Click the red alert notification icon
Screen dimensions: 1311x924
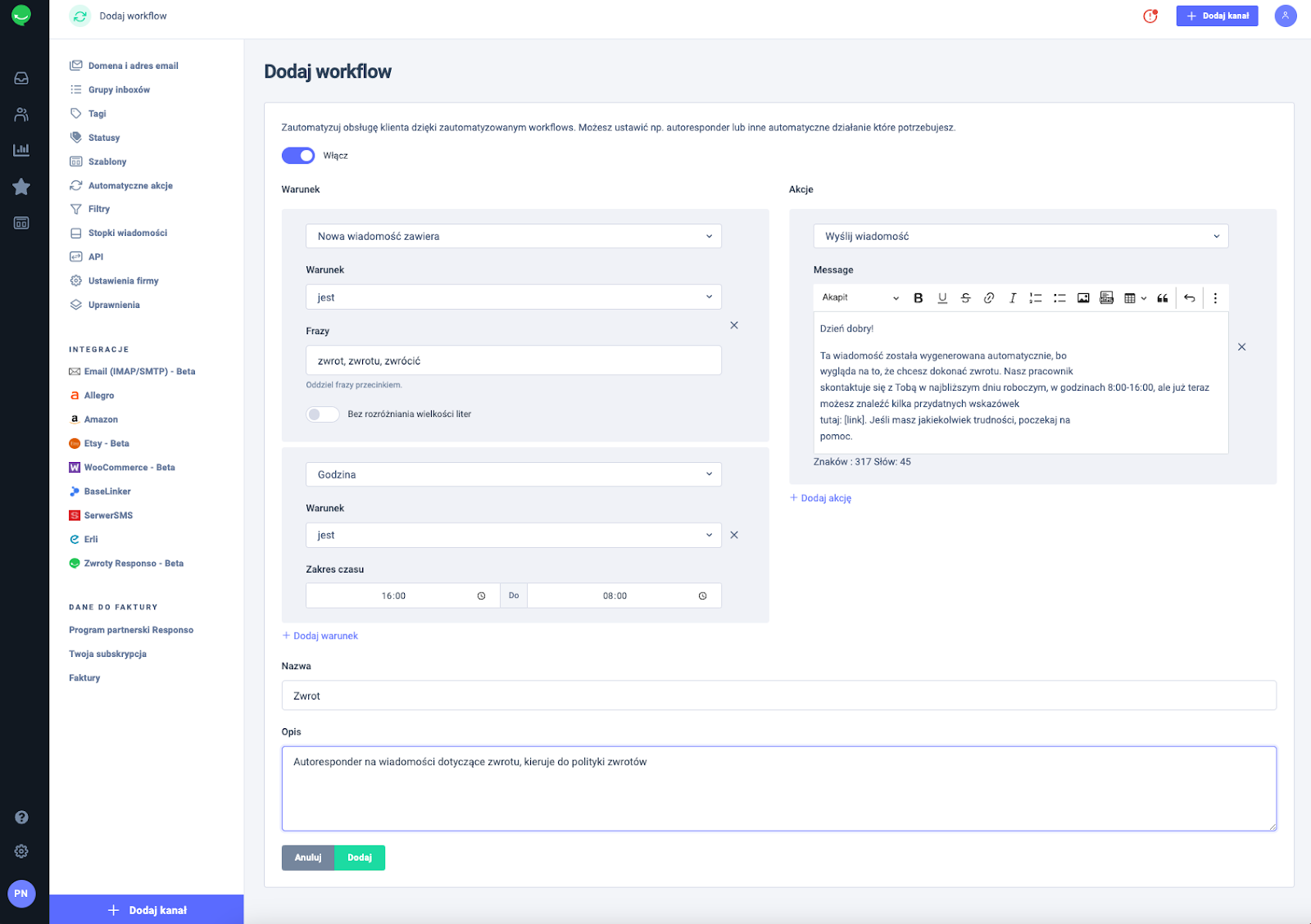1150,16
